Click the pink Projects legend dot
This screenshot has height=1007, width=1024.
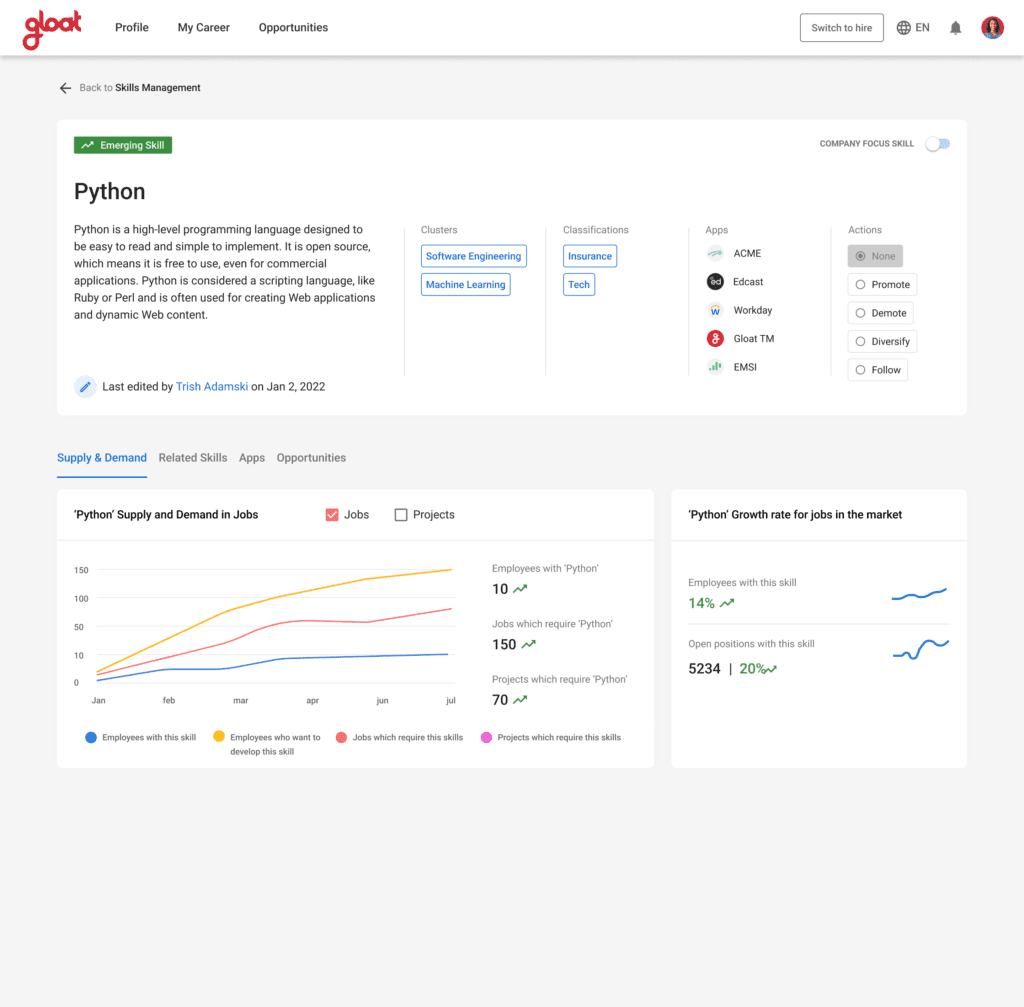click(486, 737)
